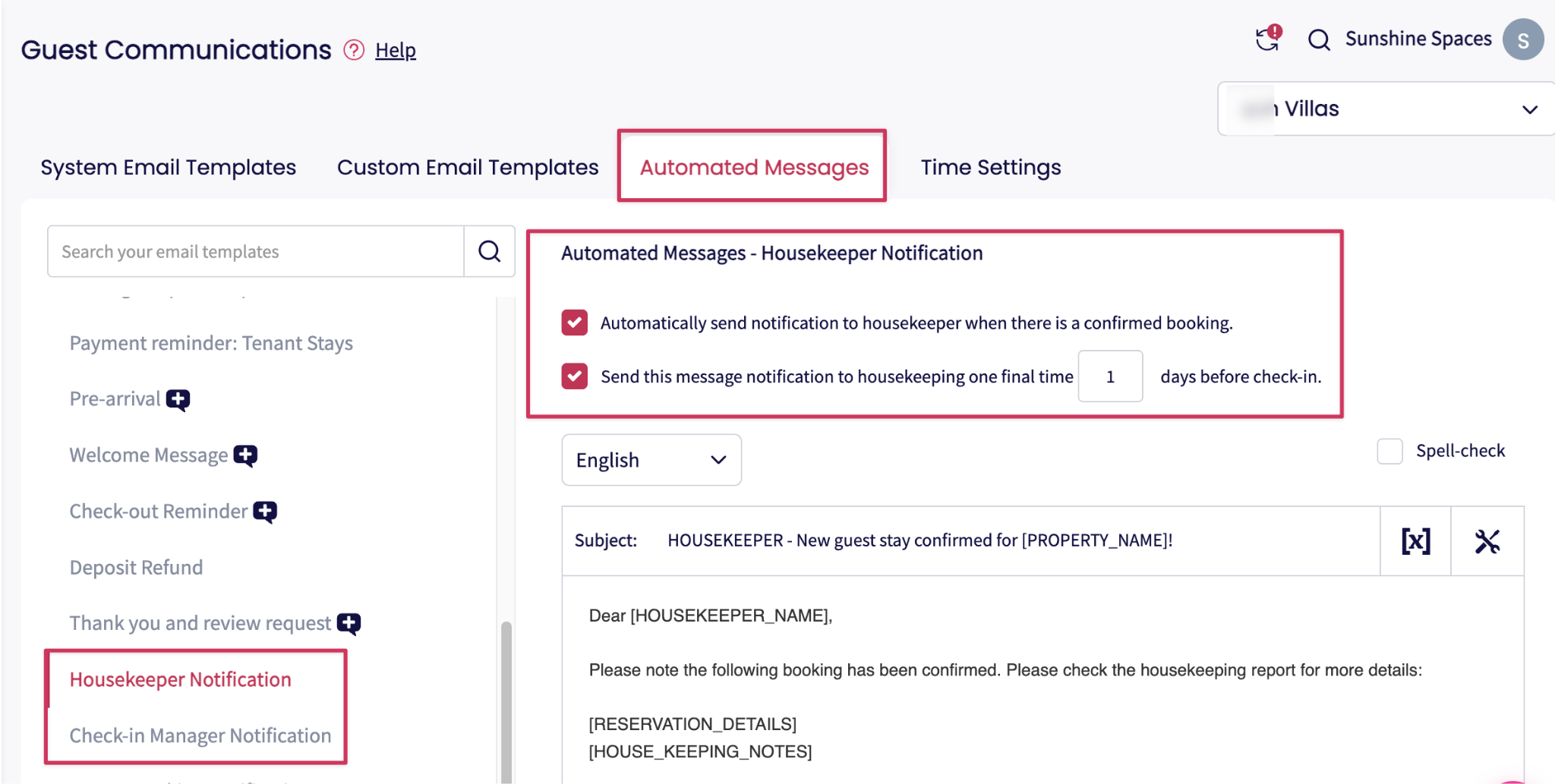1555x784 pixels.
Task: Open the Time Settings tab
Action: point(991,167)
